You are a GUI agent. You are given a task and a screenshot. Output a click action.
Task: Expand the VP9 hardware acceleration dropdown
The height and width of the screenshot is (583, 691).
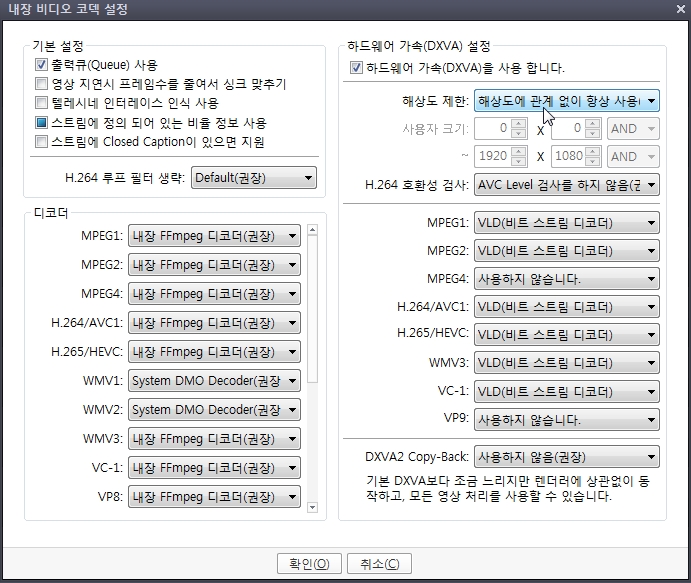pos(566,420)
